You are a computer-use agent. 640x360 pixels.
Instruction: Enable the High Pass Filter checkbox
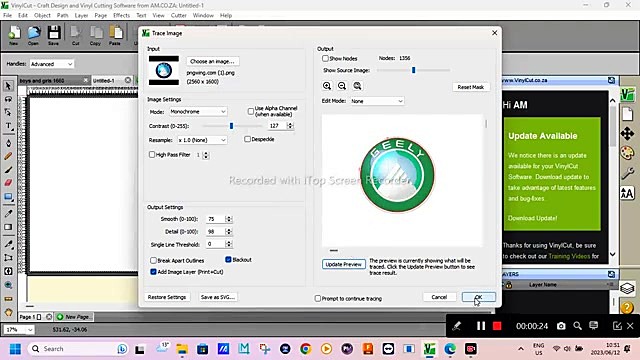152,155
